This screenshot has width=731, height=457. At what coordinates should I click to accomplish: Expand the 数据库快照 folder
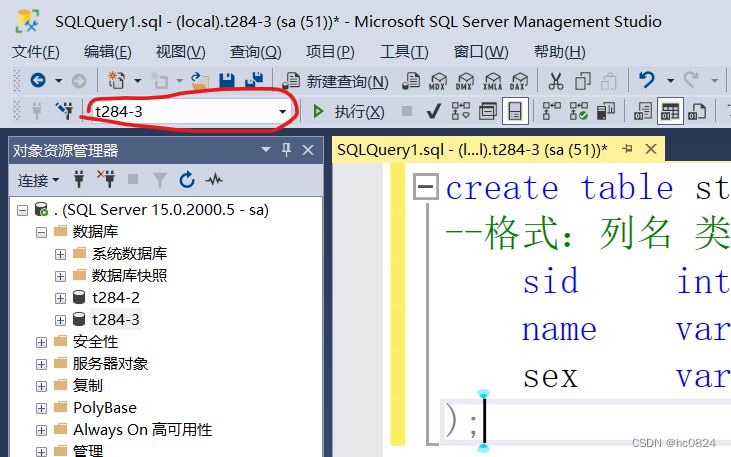tap(60, 276)
